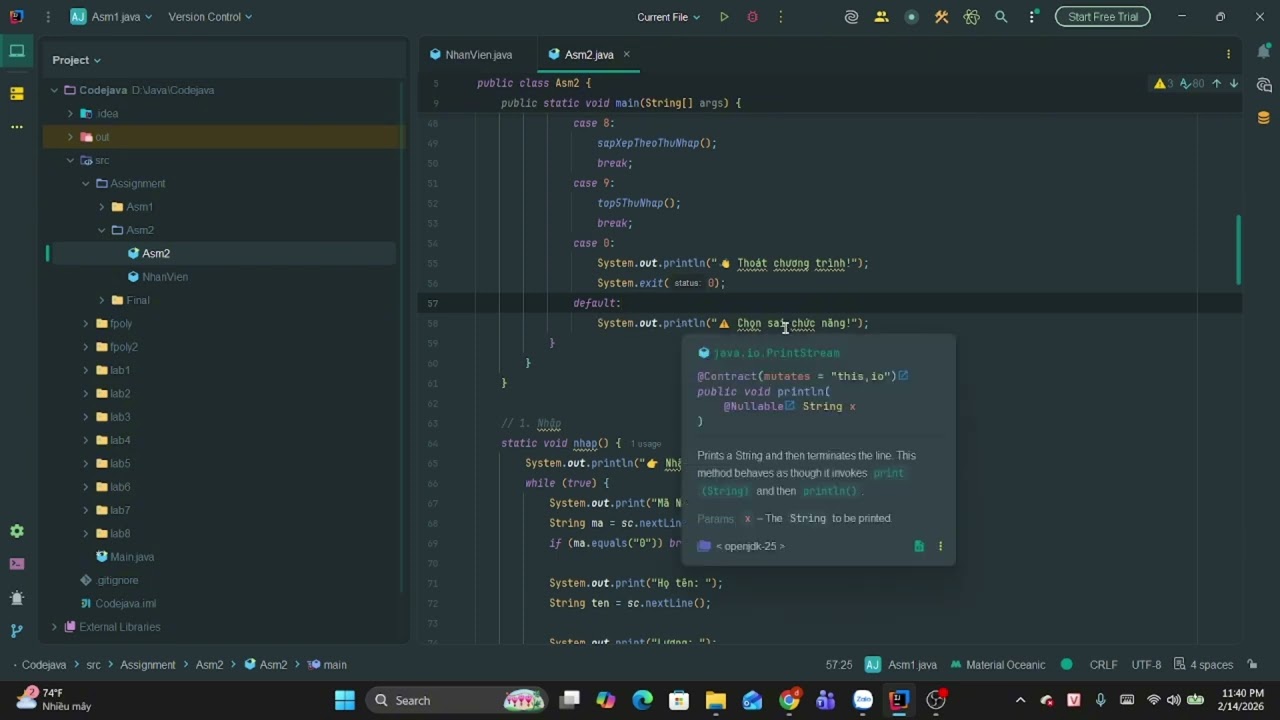Expand External Libraries node
Viewport: 1280px width, 720px height.
[x=54, y=627]
